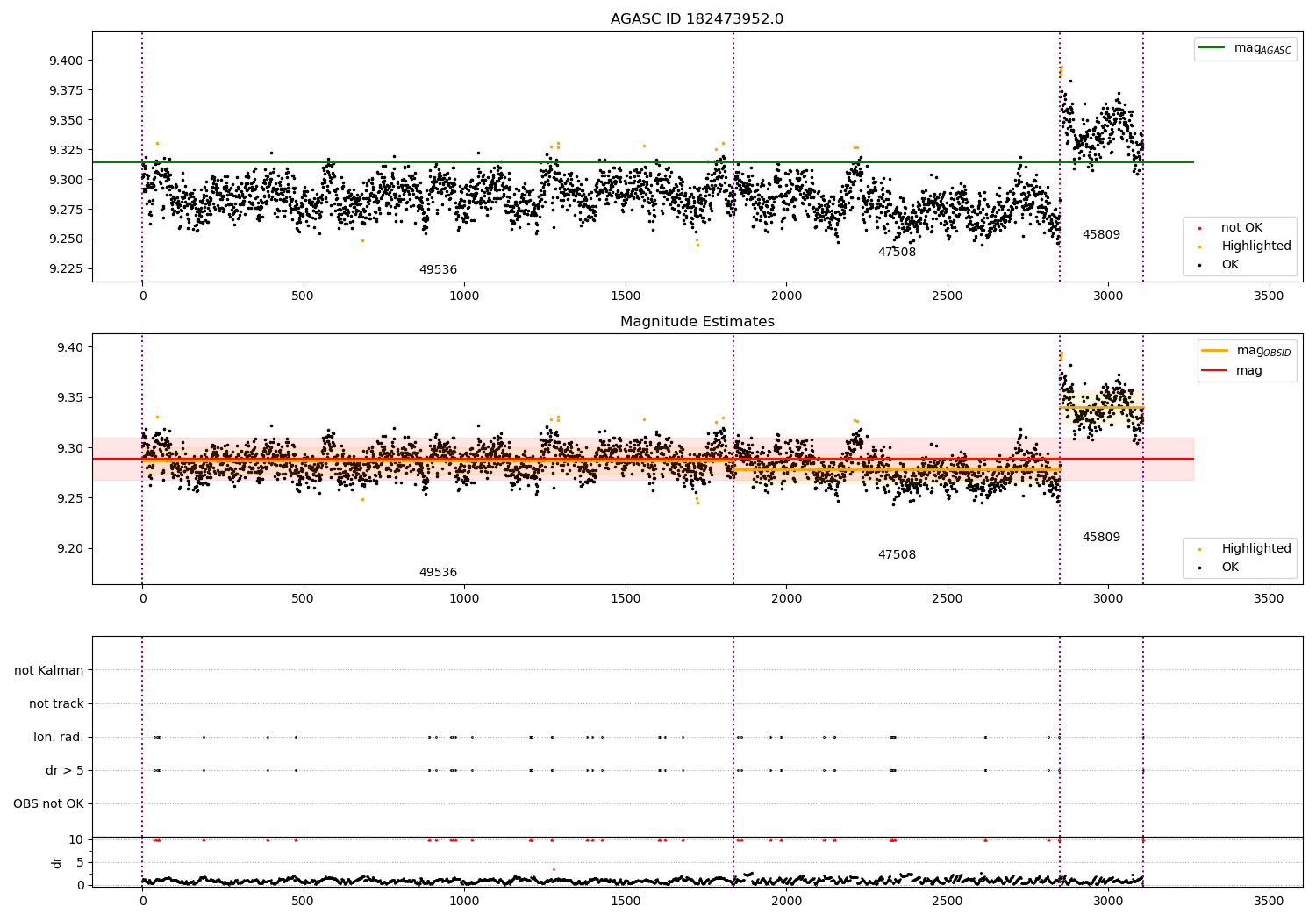Click the 9.325 y-tick of top plot
This screenshot has width=1316, height=921.
coord(66,150)
